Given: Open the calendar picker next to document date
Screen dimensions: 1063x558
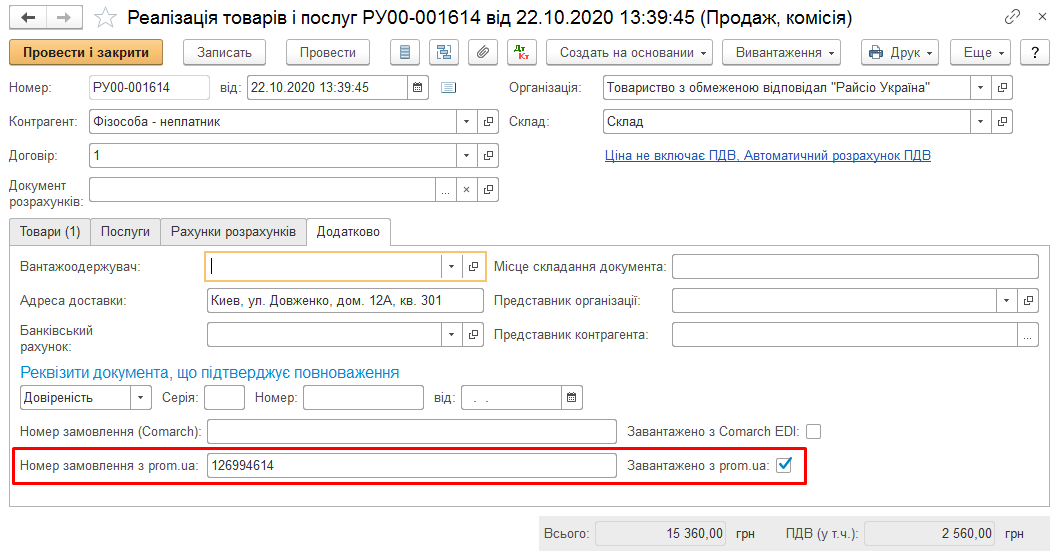Looking at the screenshot, I should 419,88.
